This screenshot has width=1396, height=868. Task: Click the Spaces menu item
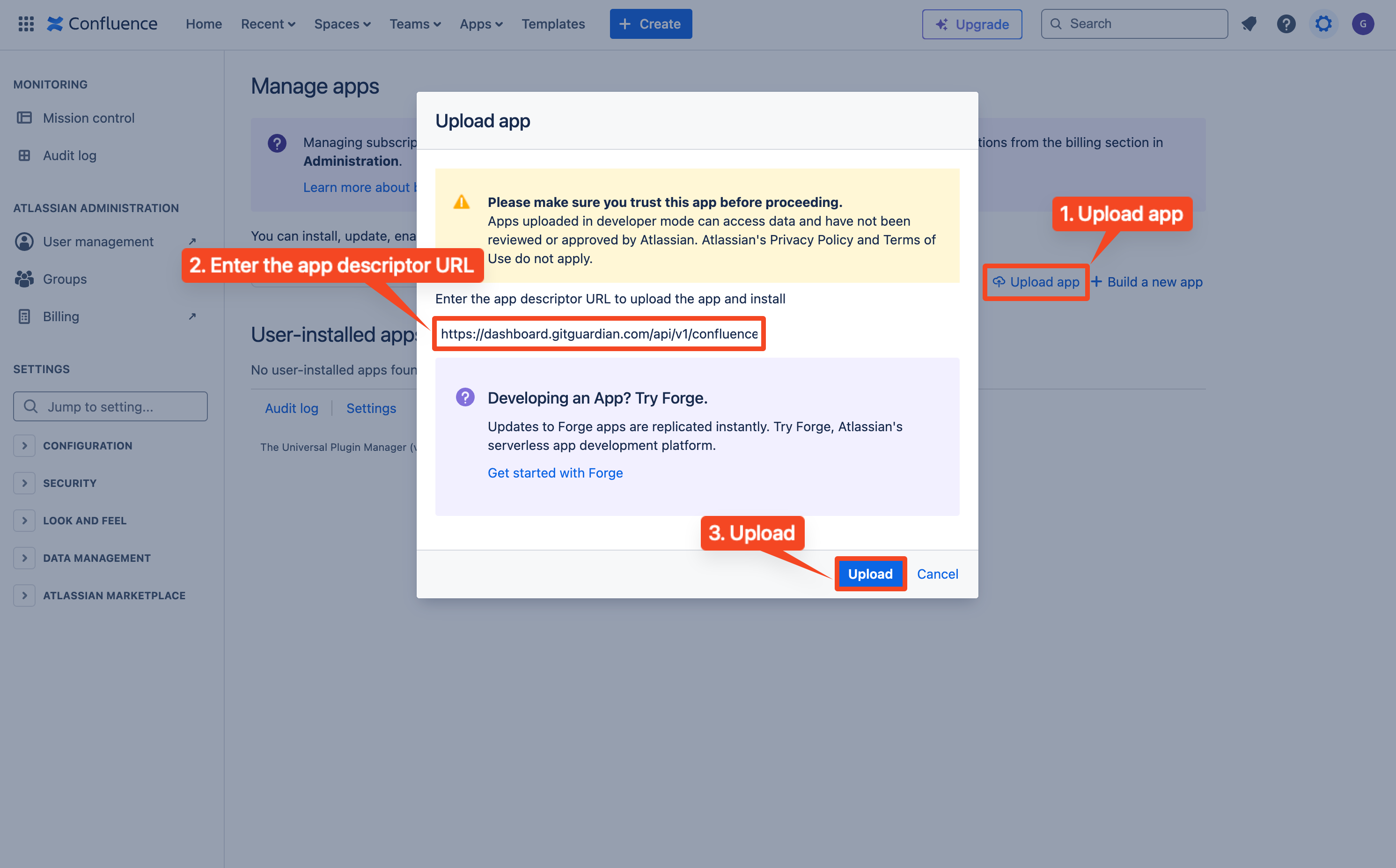(341, 23)
